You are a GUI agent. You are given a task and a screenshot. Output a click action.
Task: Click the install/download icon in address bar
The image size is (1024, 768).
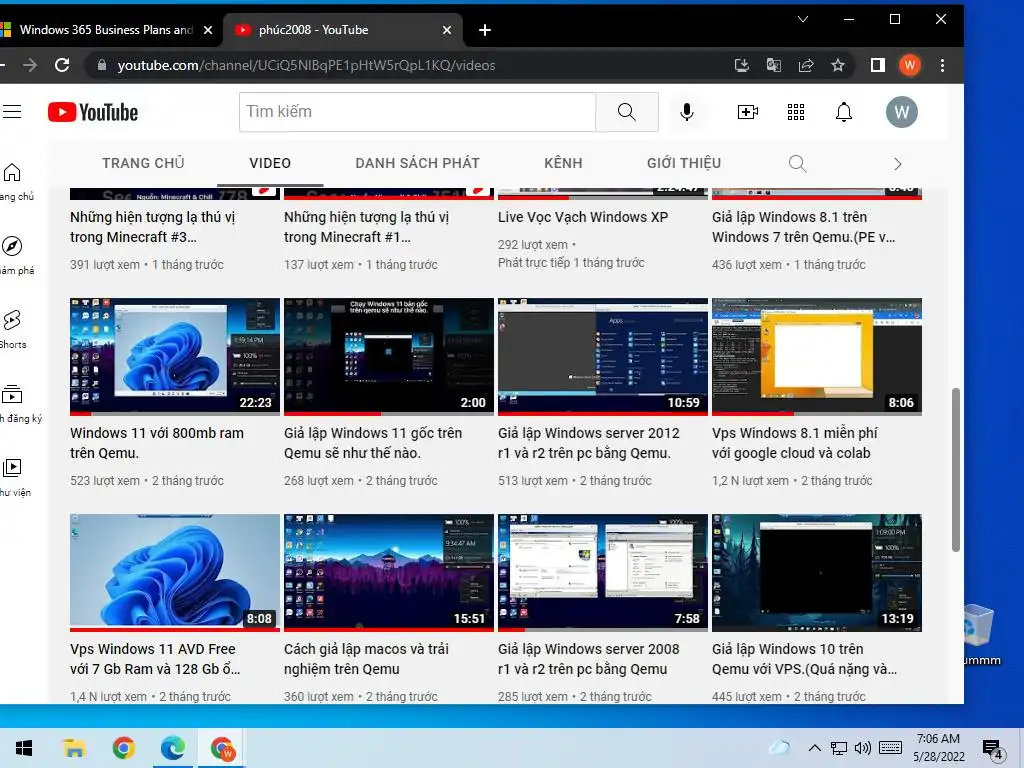click(741, 65)
